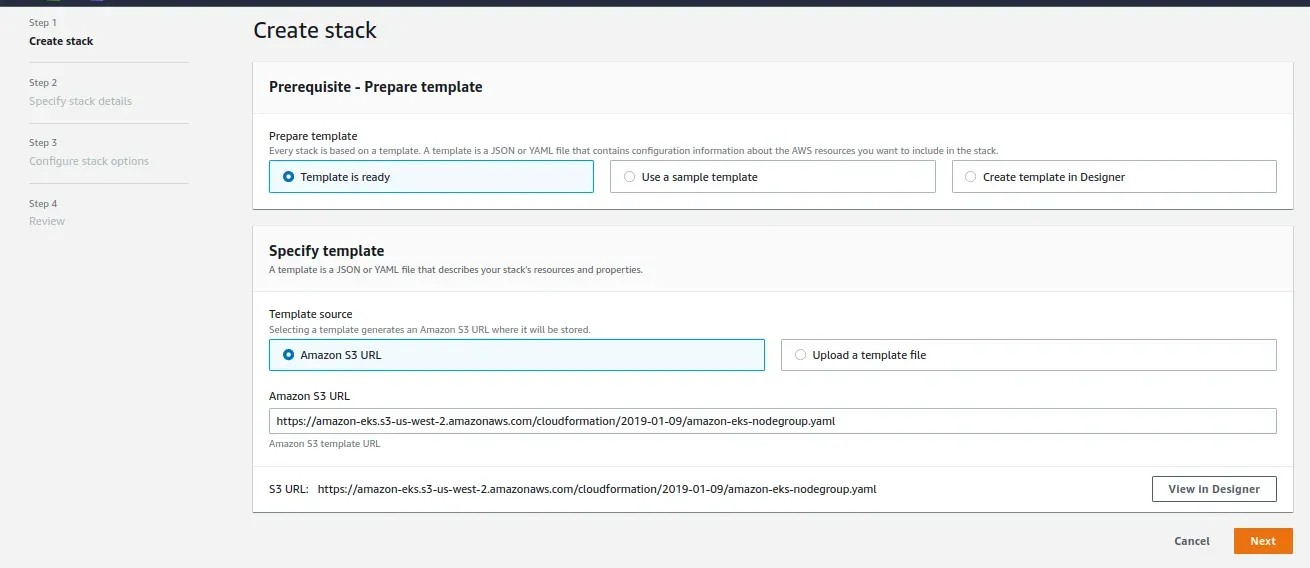This screenshot has height=568, width=1310.
Task: Jump to Step 2 Specify stack details
Action: click(x=80, y=101)
